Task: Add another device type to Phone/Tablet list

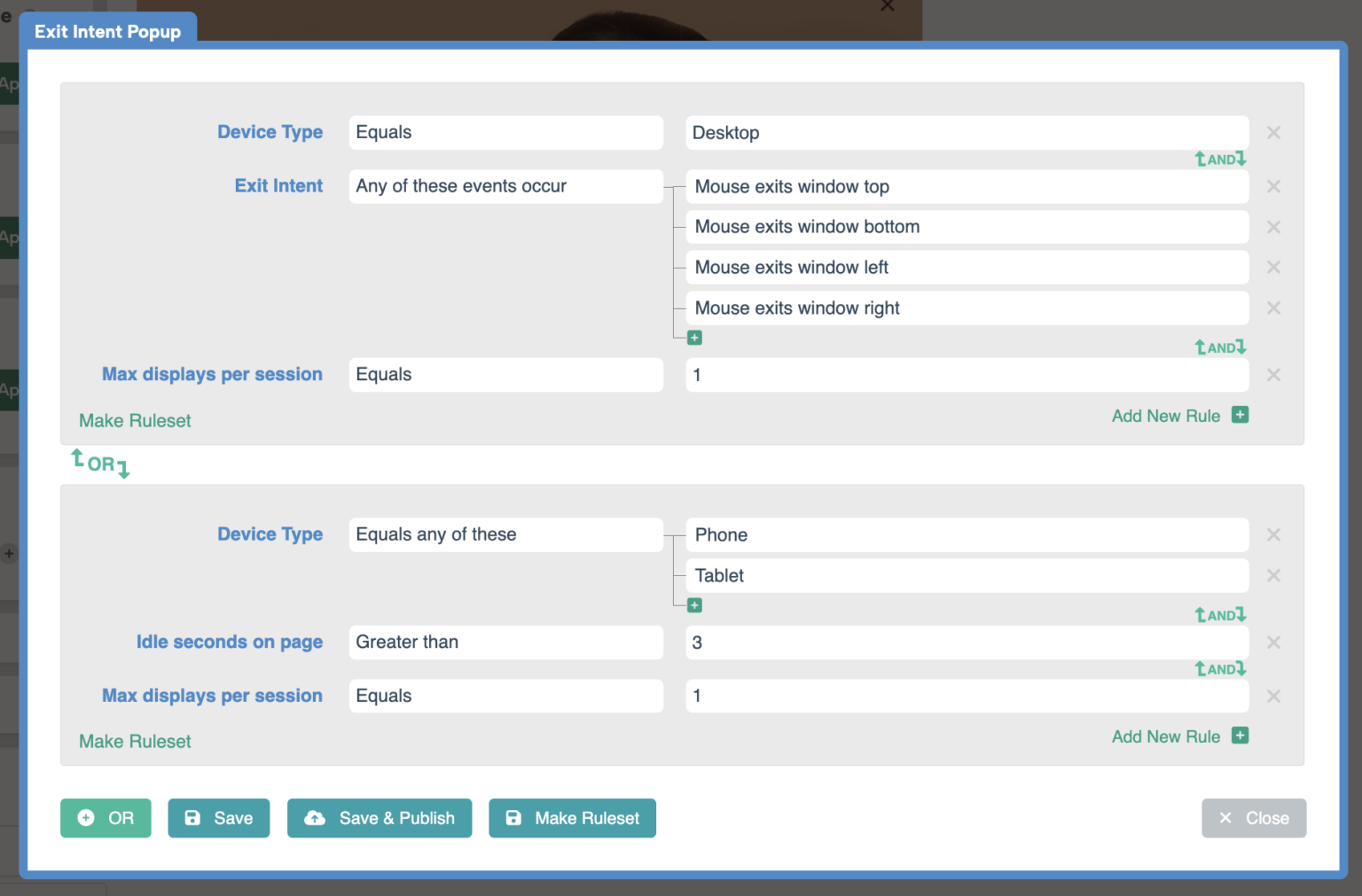Action: 694,605
